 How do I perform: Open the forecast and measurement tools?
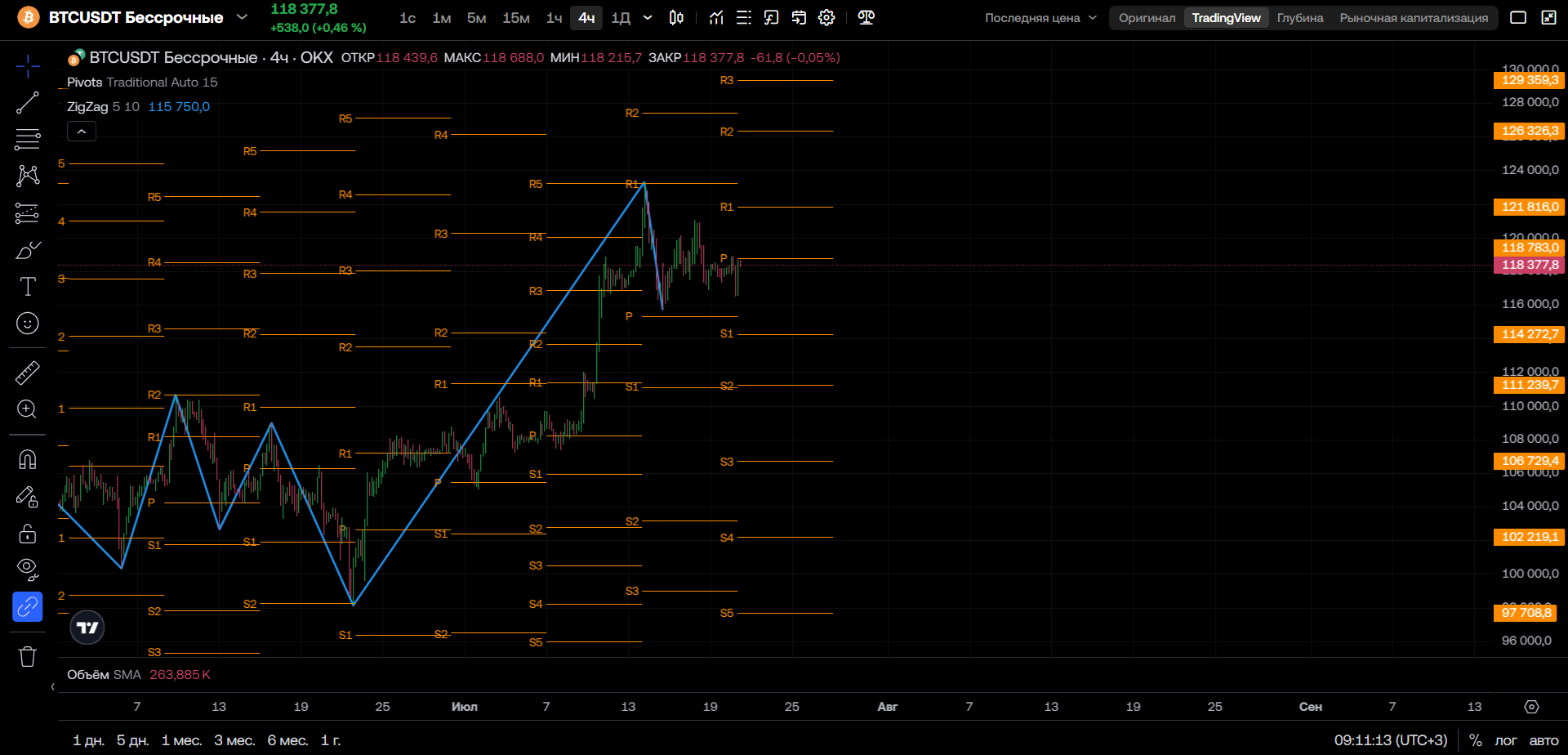coord(28,212)
